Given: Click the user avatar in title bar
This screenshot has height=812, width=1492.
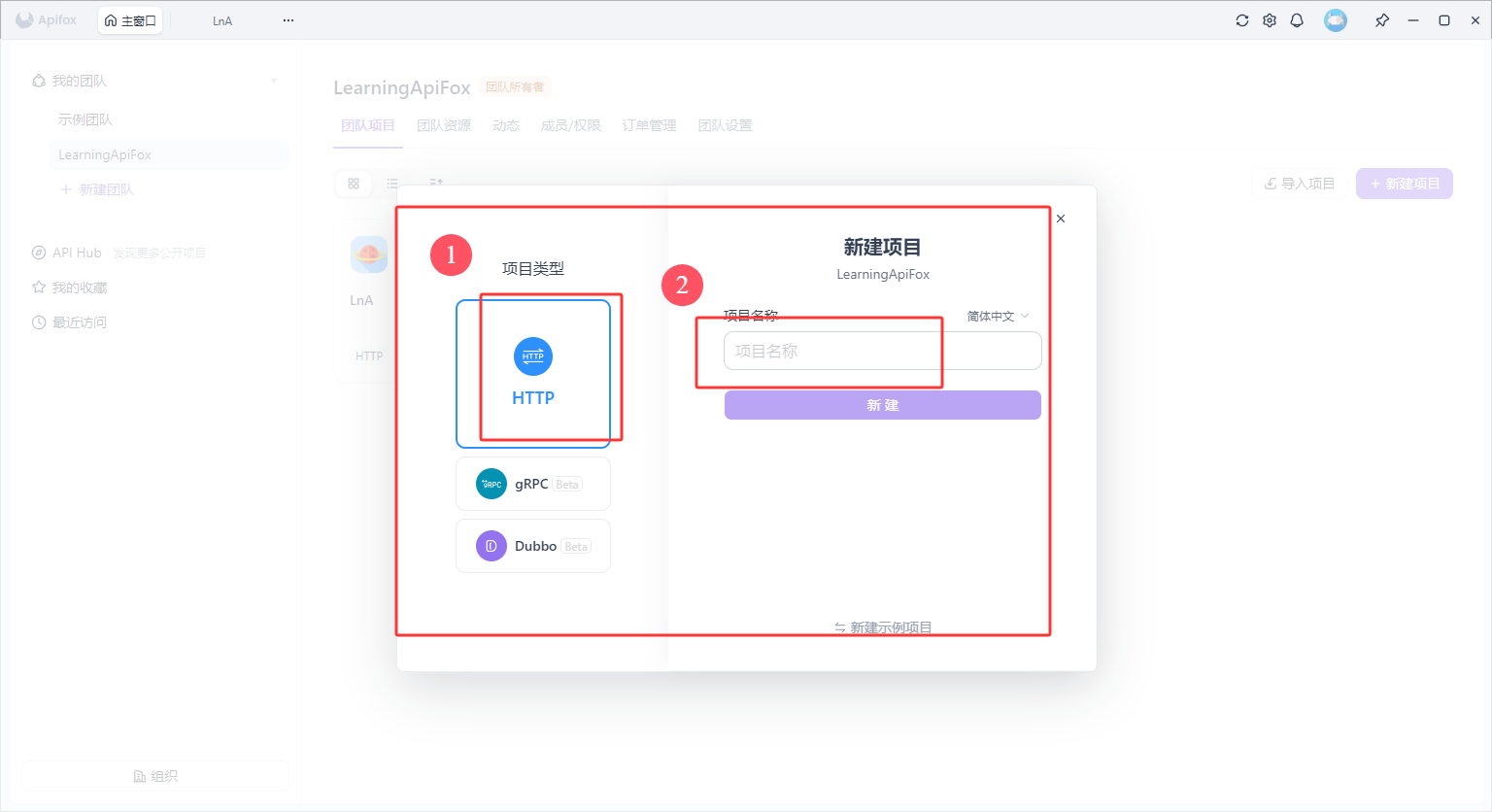Looking at the screenshot, I should 1336,20.
